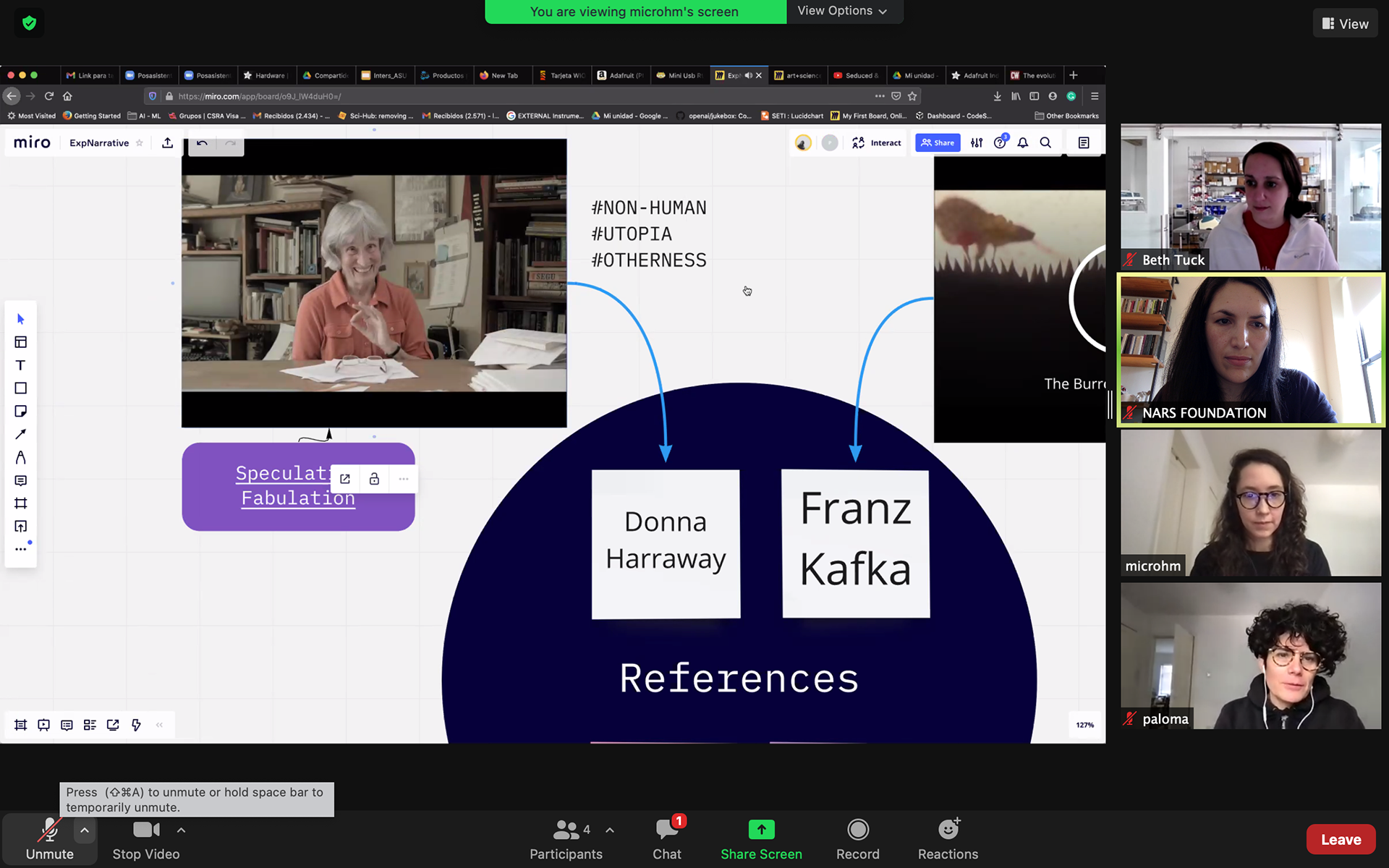Open the Speculative Fabulation link
Viewport: 1389px width, 868px height.
297,485
